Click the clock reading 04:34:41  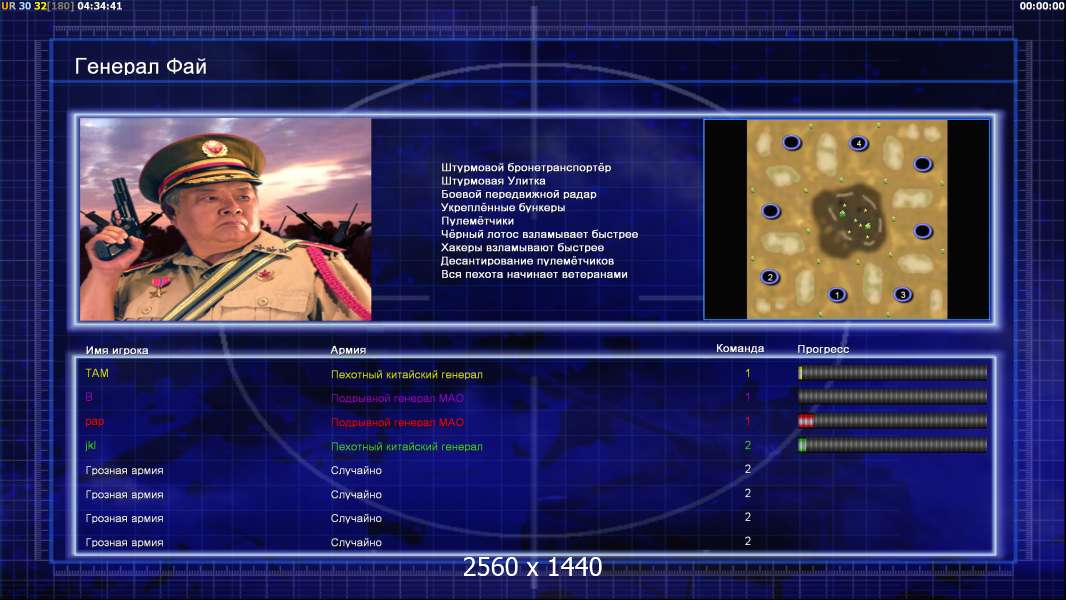coord(100,6)
